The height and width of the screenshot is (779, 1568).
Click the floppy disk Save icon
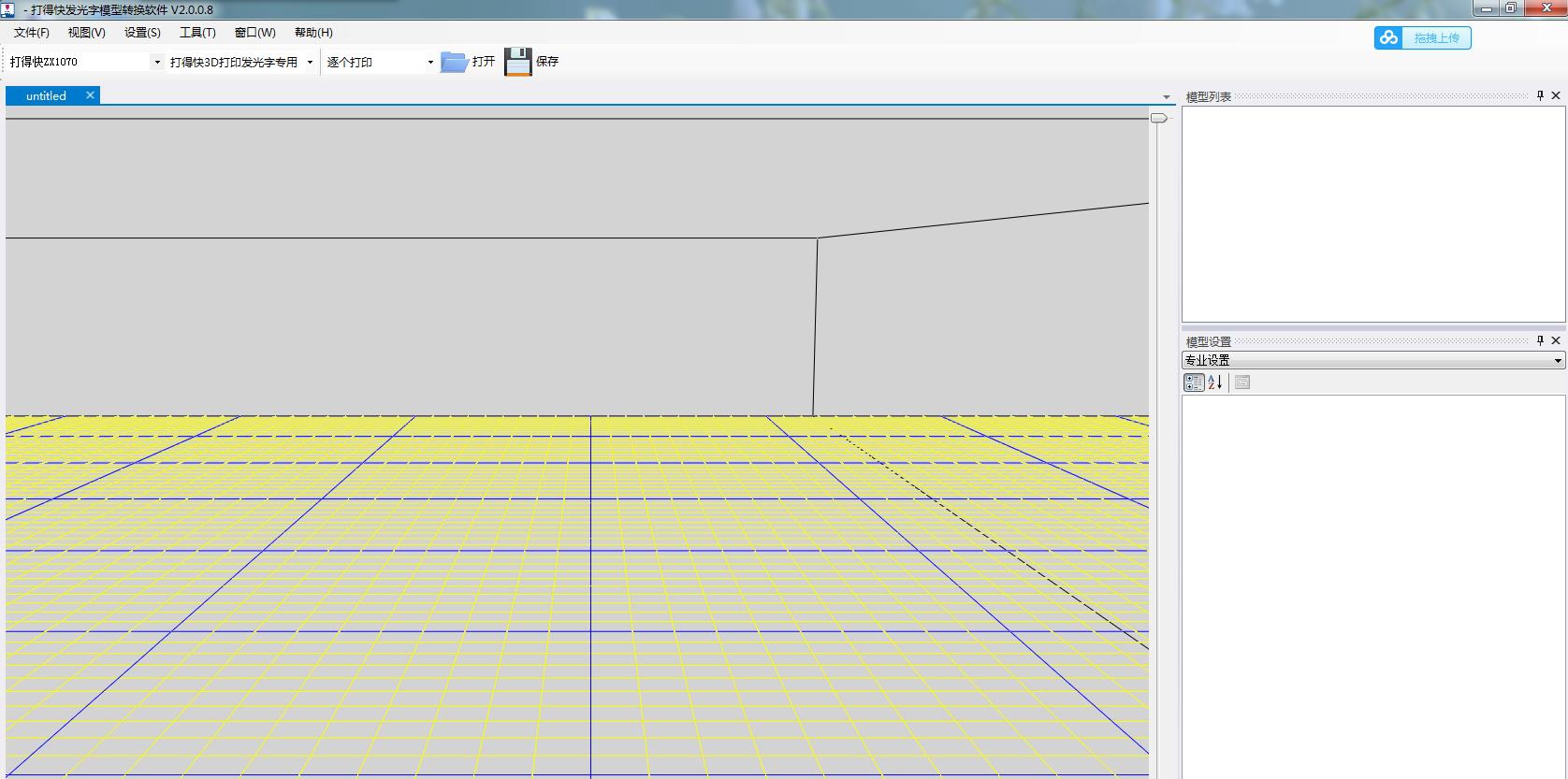pos(517,62)
